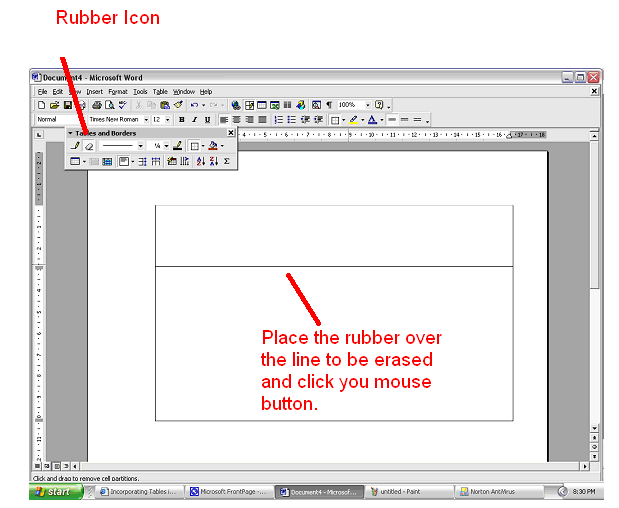
Task: Select the Format Painter brush
Action: 178,105
